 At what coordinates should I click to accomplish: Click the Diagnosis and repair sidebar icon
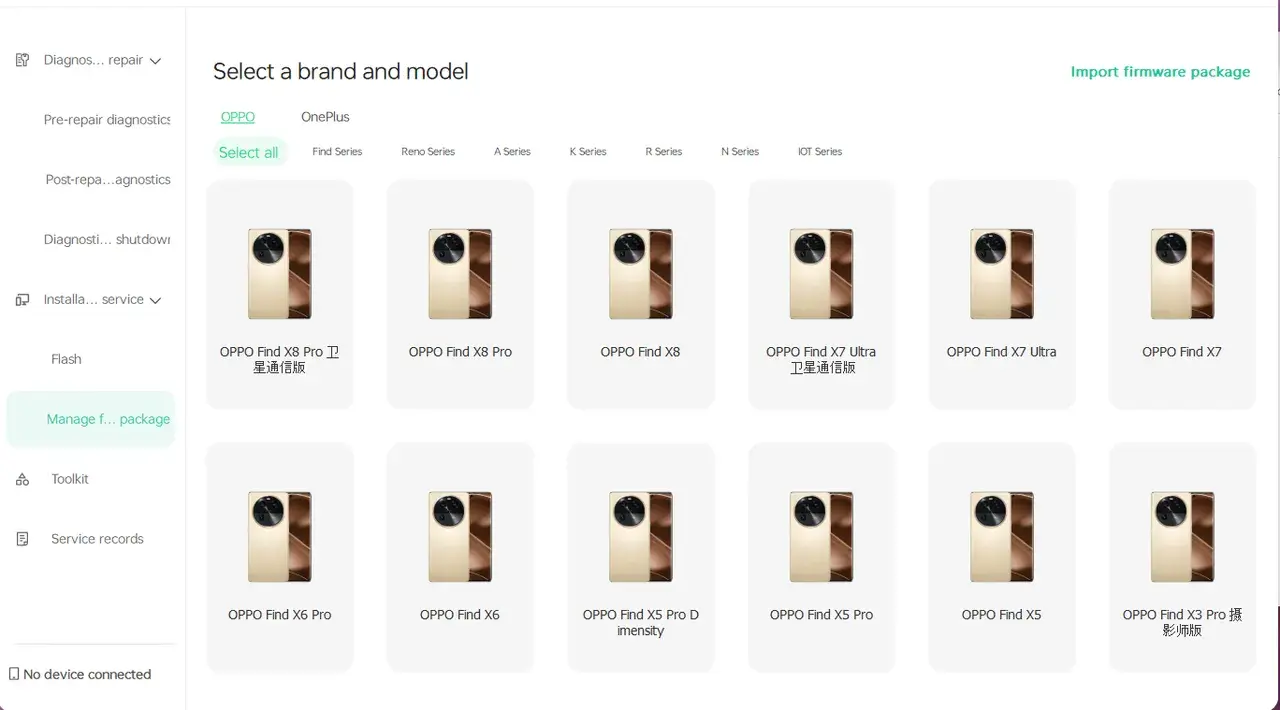tap(22, 60)
